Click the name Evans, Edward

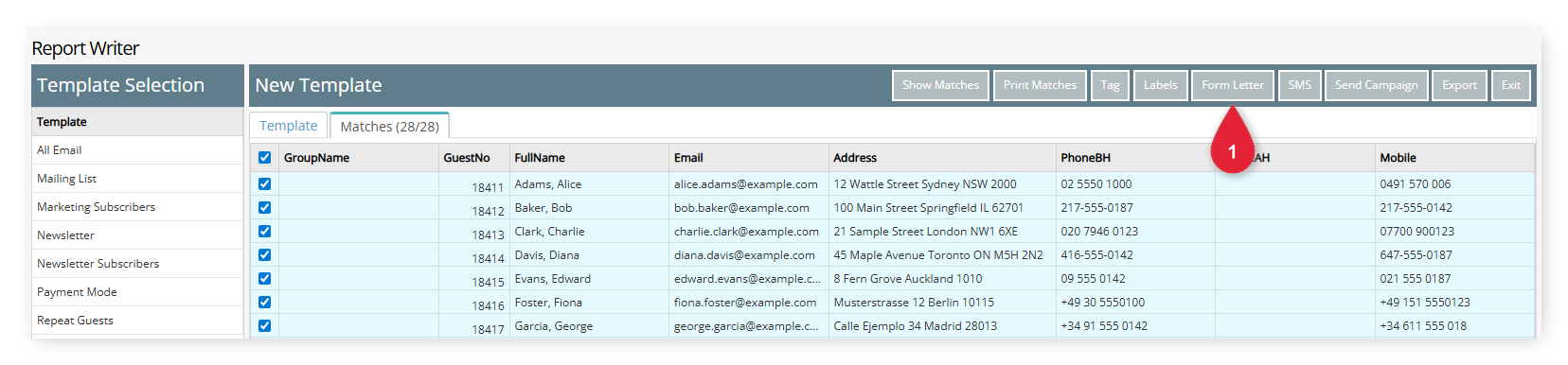coord(552,279)
